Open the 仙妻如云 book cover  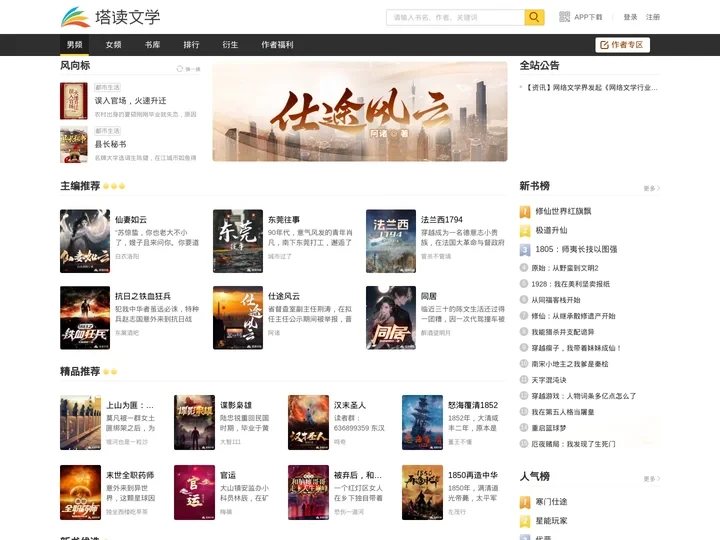click(85, 241)
